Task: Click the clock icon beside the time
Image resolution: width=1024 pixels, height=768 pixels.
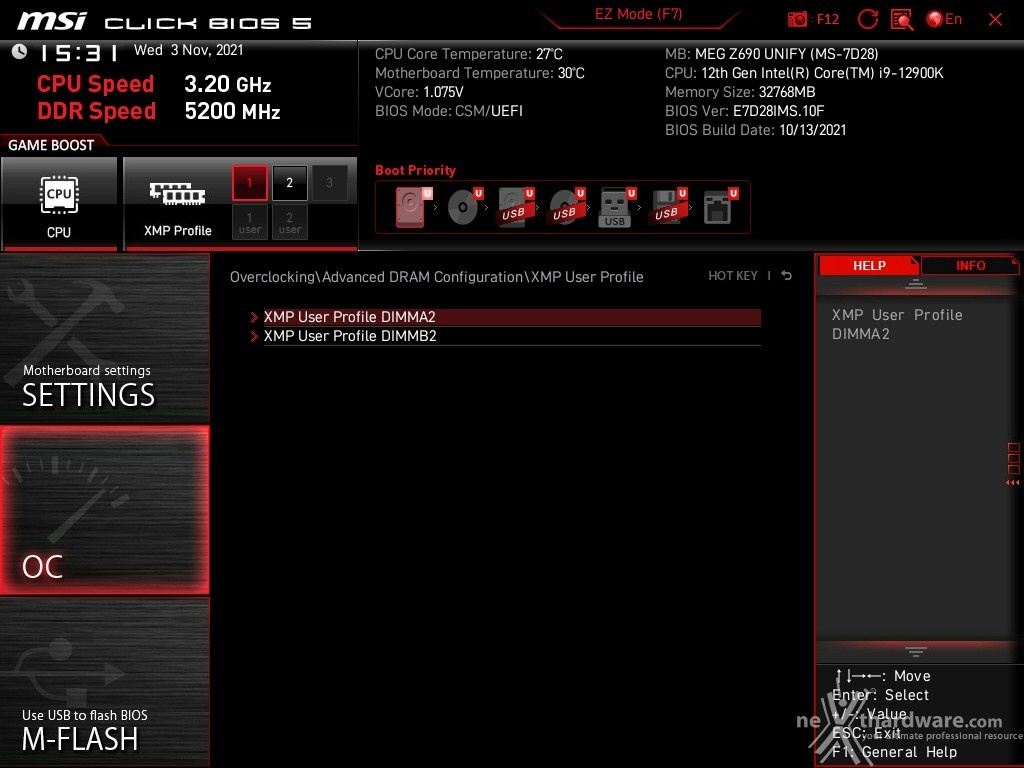Action: 20,52
